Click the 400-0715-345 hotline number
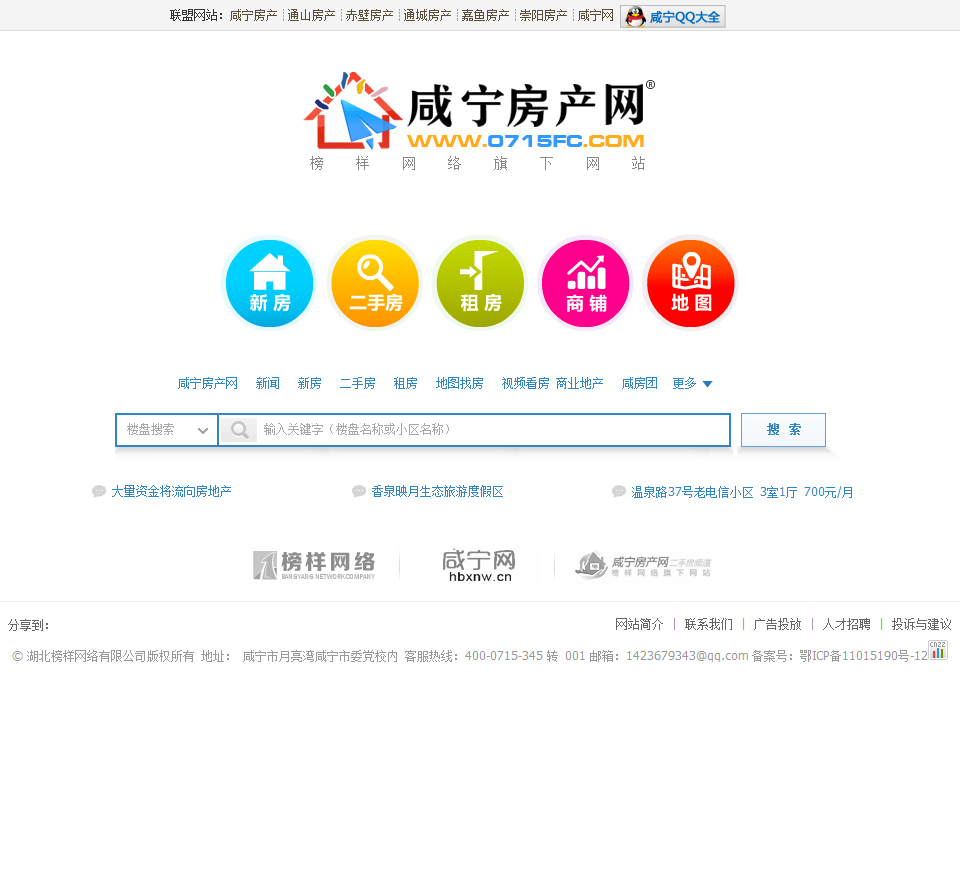 (503, 656)
